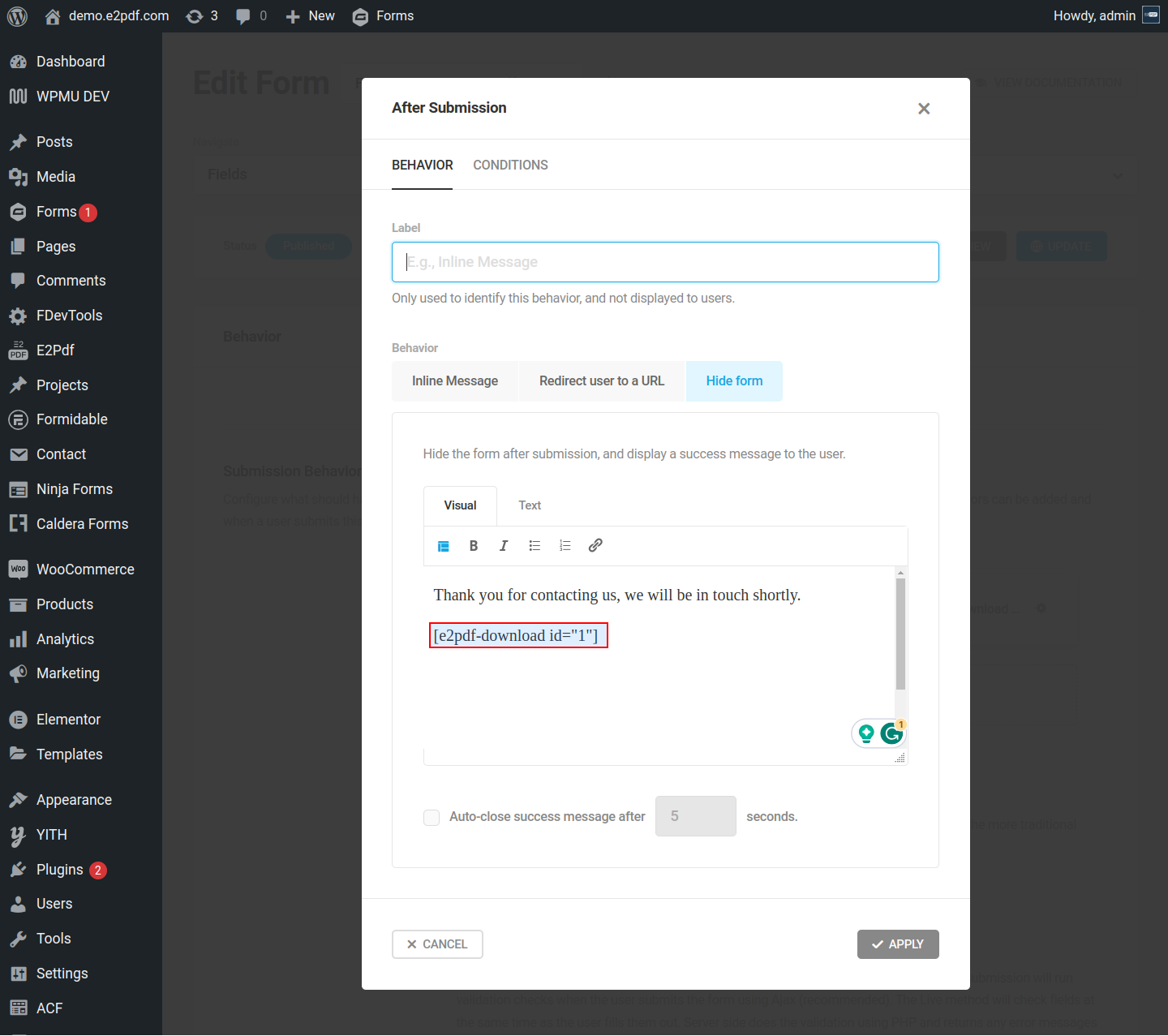This screenshot has height=1036, width=1168.
Task: Select Redirect user to a URL
Action: tap(602, 381)
